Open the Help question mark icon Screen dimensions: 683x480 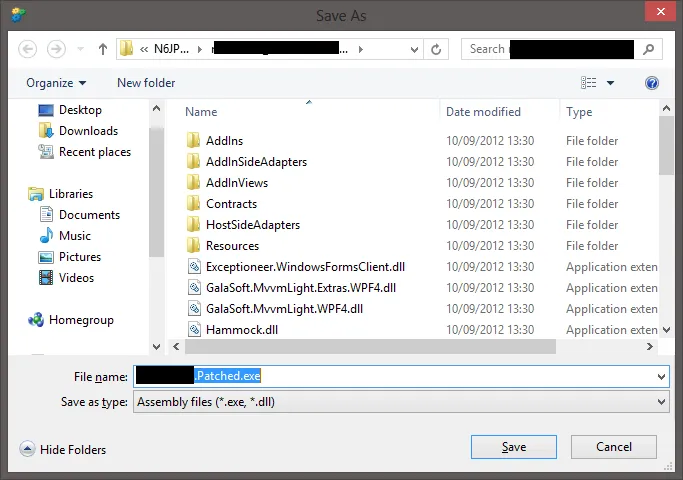[x=652, y=83]
